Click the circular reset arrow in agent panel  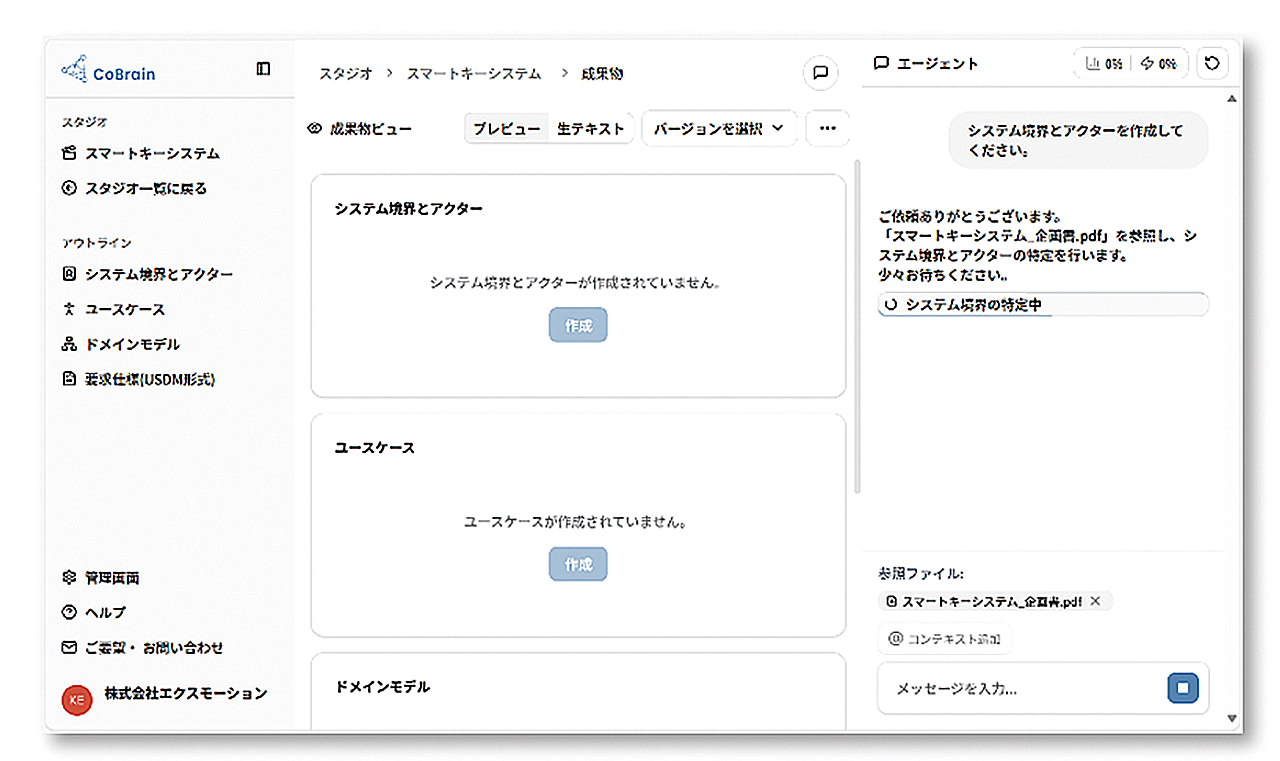(x=1212, y=63)
